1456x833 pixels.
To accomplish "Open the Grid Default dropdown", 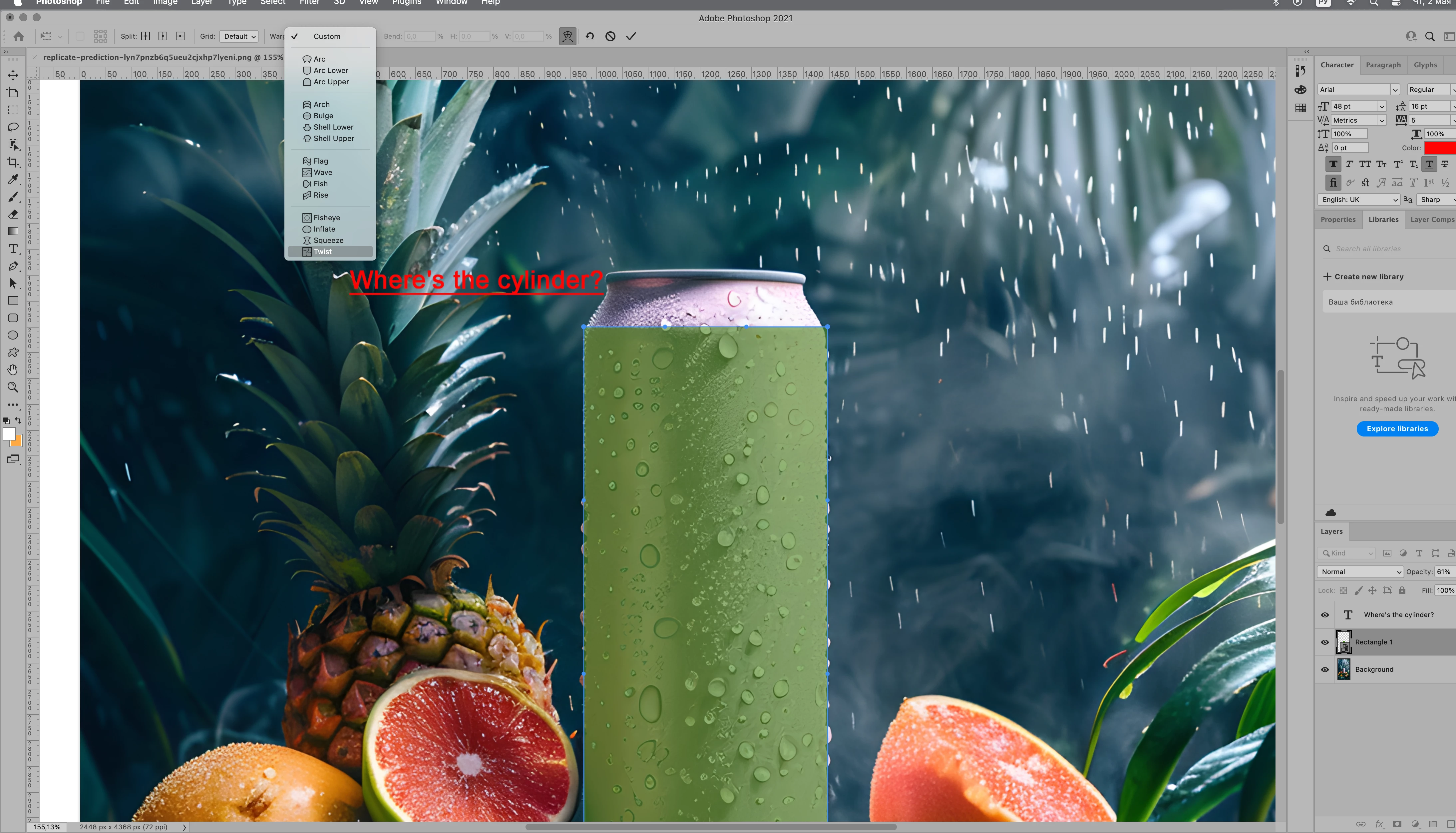I will pos(239,36).
